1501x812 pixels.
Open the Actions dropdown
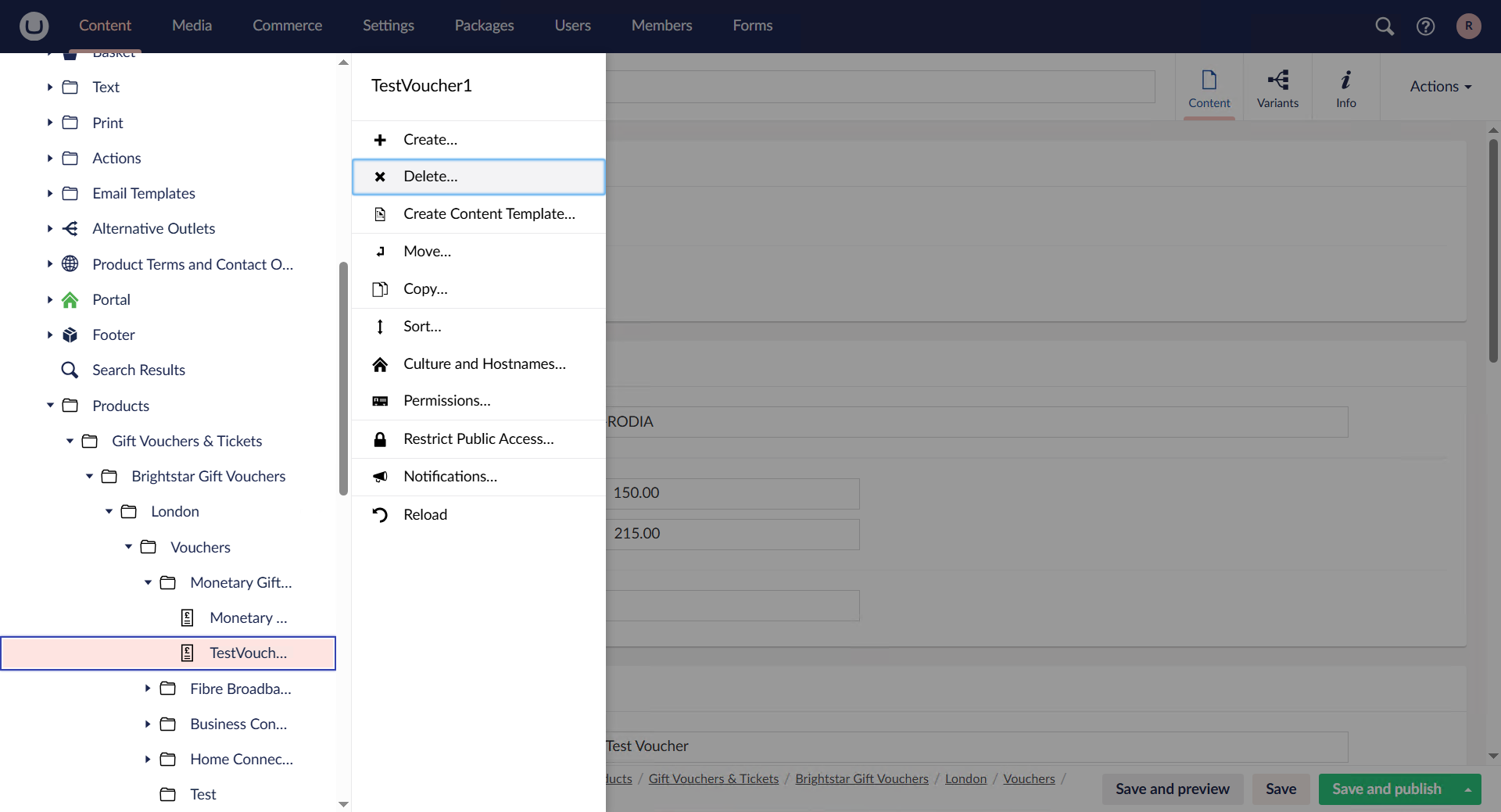[1439, 86]
